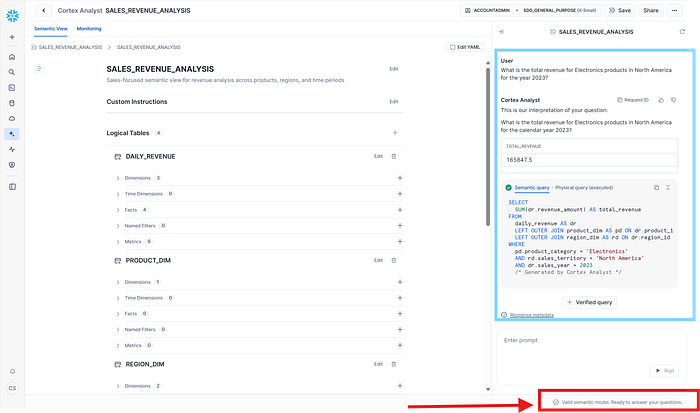
Task: Copy the generated SQL query
Action: click(x=656, y=188)
